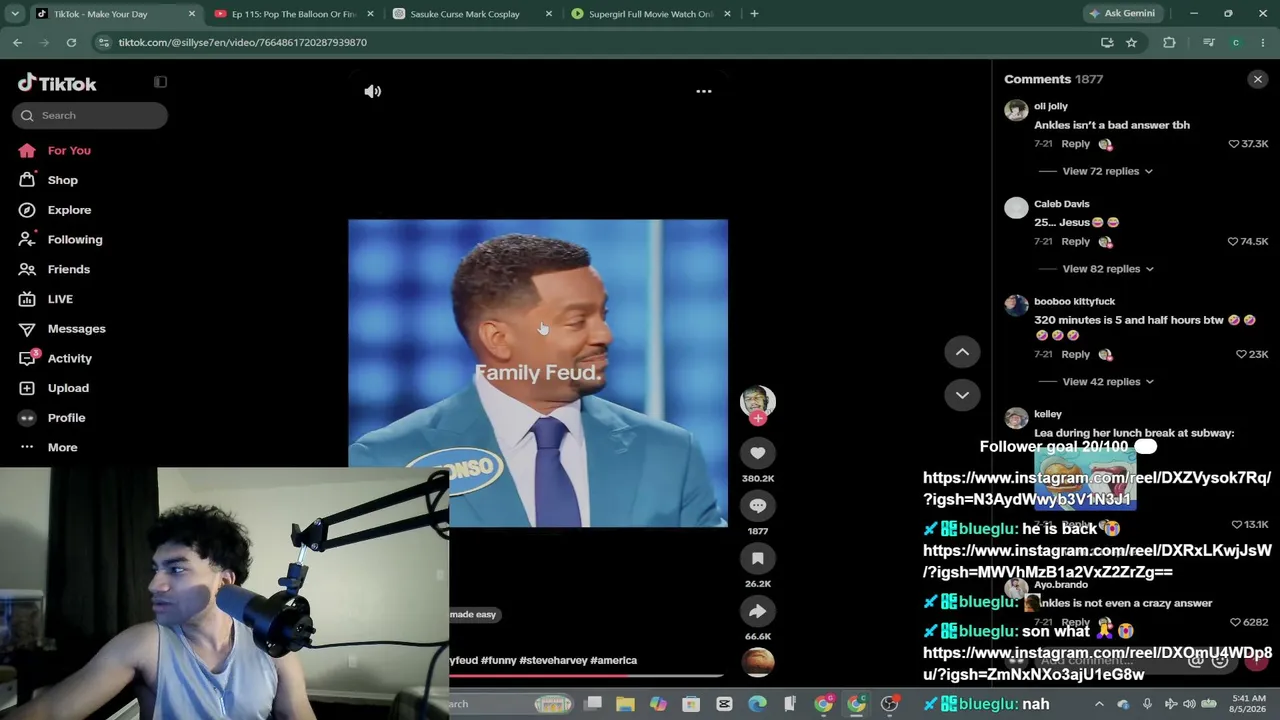Open the Chrome profile avatar menu
The width and height of the screenshot is (1280, 720).
tap(1236, 43)
